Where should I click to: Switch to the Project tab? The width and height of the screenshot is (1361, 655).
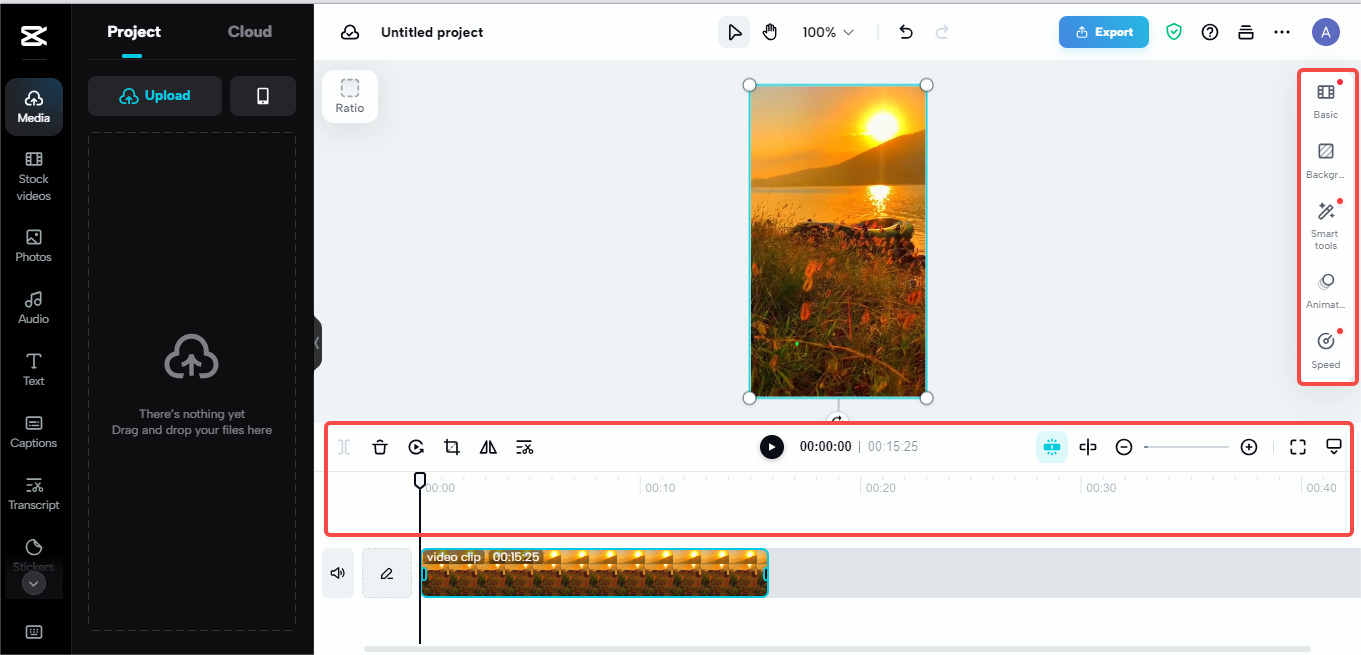134,32
